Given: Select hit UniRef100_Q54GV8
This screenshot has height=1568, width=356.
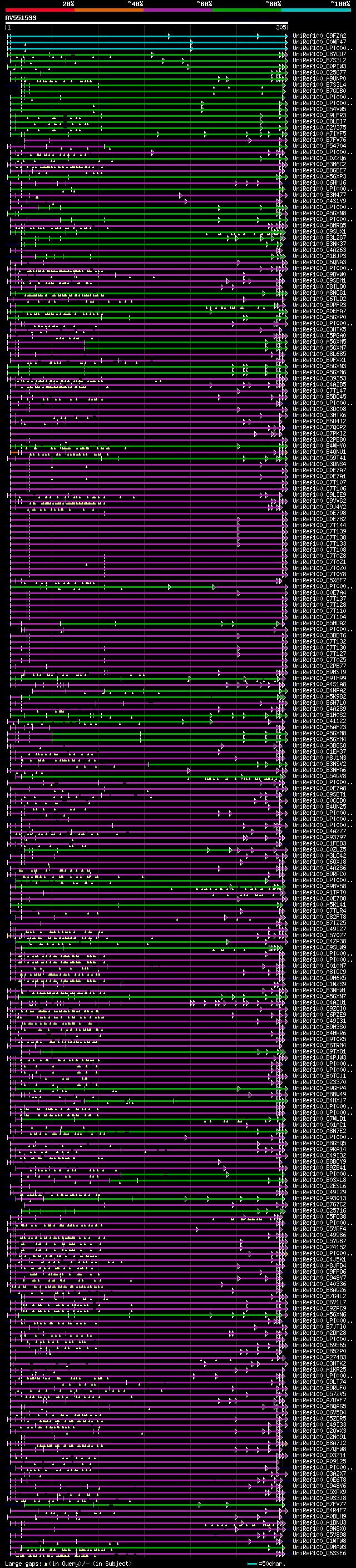Looking at the screenshot, I should click(x=319, y=776).
